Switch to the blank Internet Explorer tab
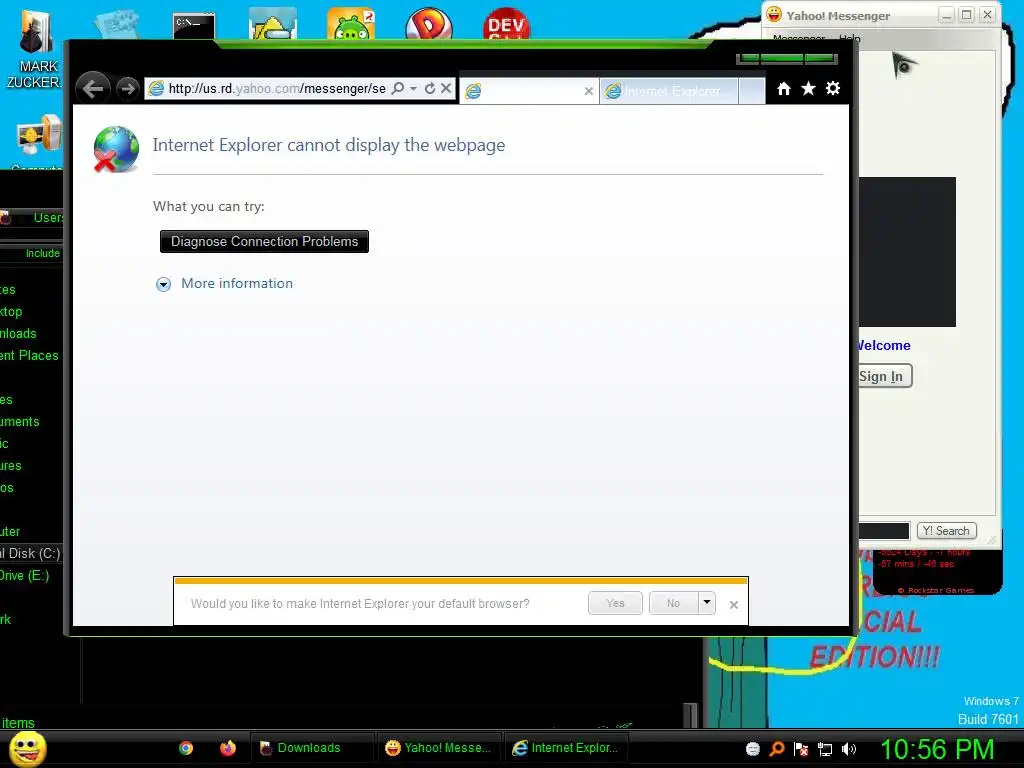This screenshot has width=1024, height=768. coord(528,91)
